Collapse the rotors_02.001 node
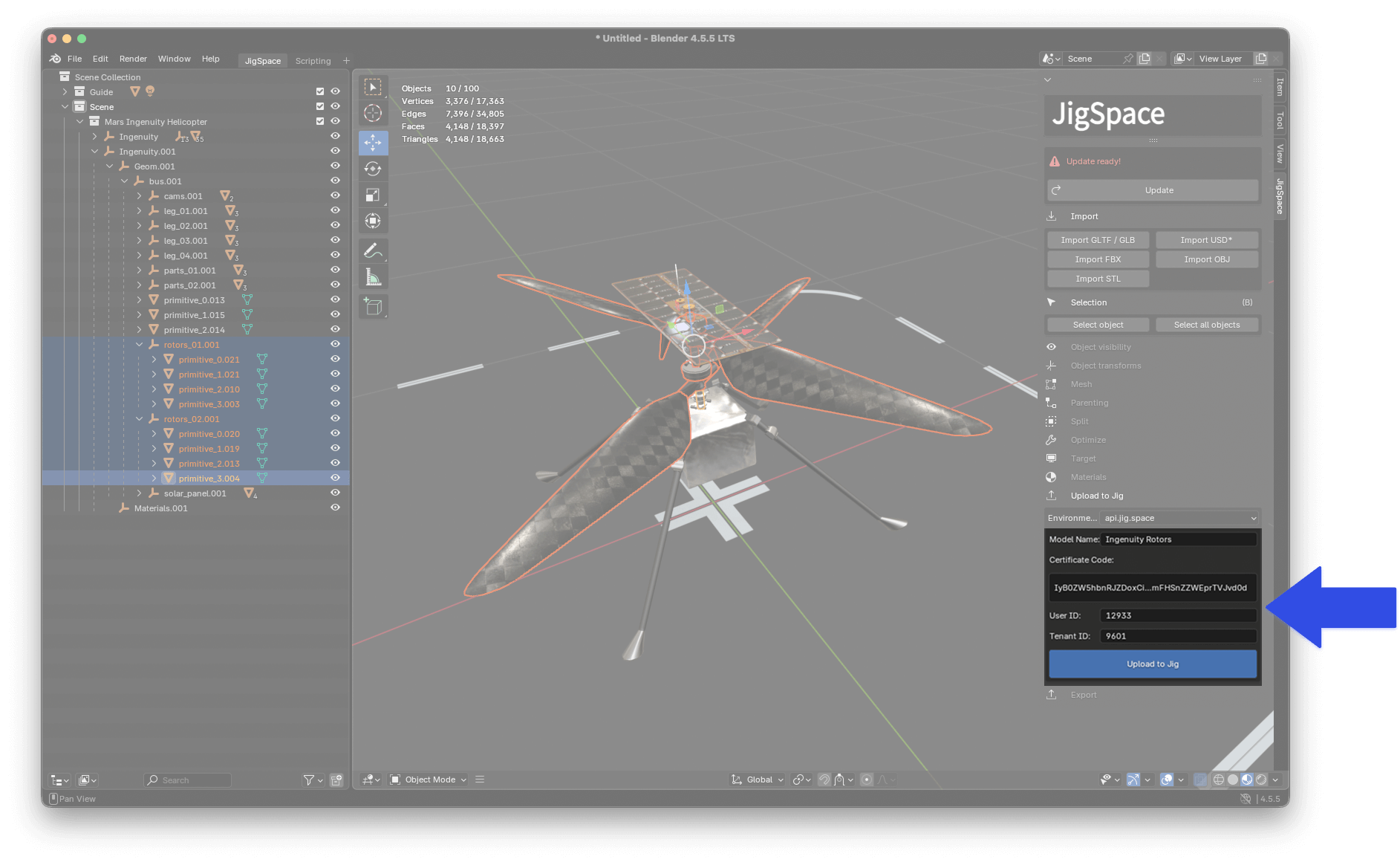 139,418
